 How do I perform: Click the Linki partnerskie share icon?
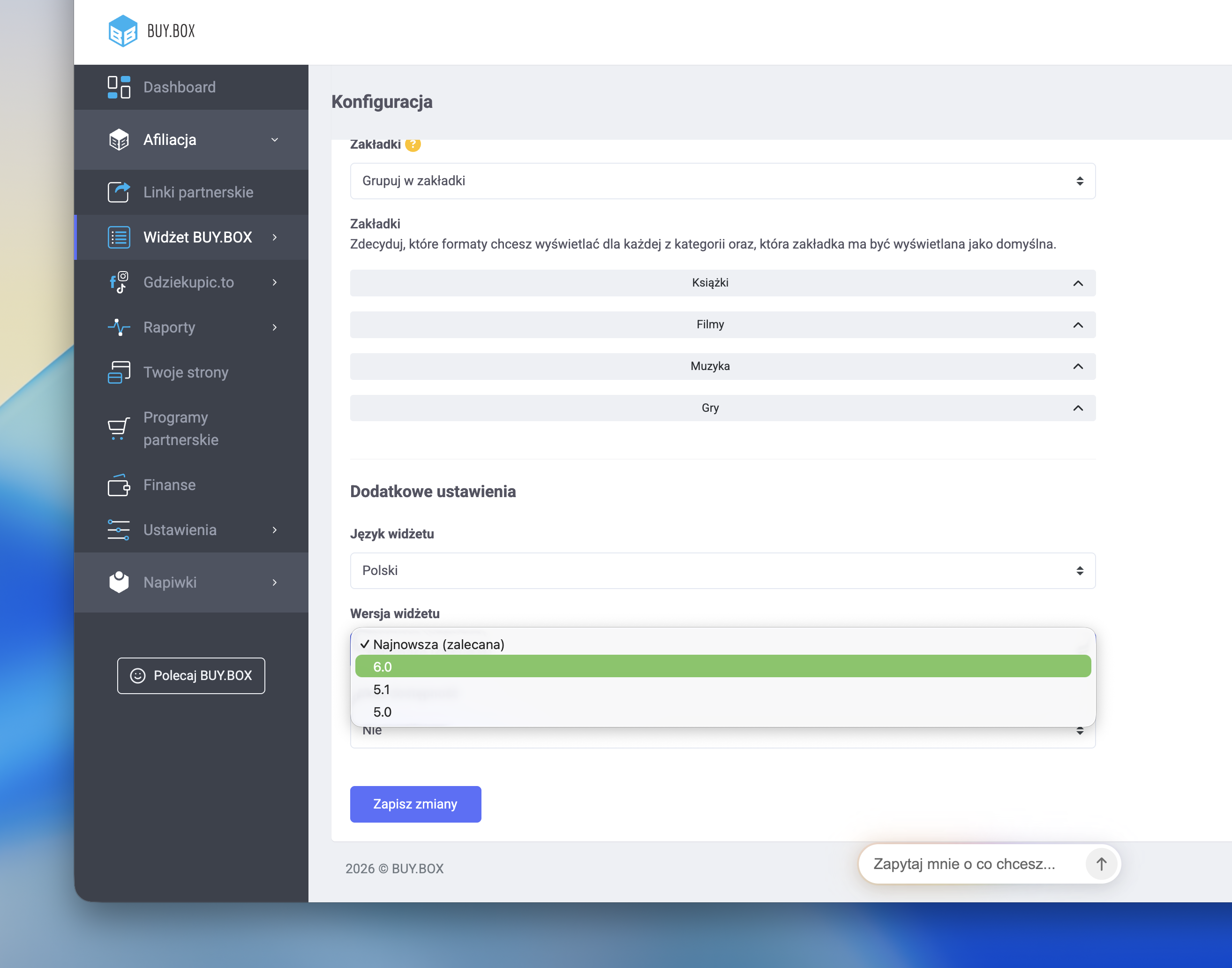pos(119,192)
